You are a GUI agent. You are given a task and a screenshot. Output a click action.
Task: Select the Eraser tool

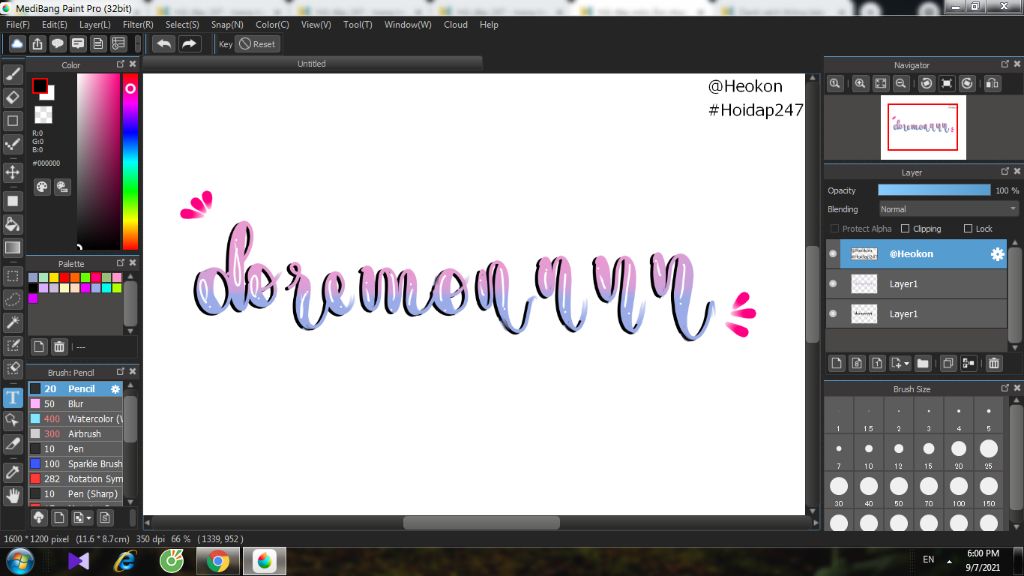(12, 97)
